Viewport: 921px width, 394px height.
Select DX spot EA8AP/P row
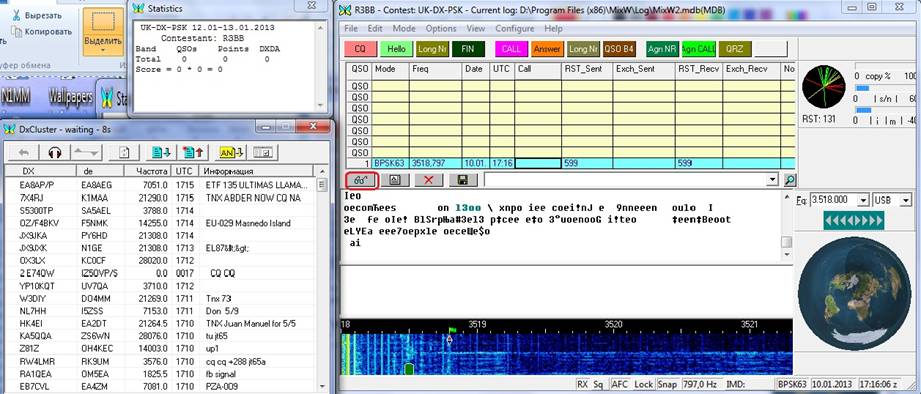(160, 184)
